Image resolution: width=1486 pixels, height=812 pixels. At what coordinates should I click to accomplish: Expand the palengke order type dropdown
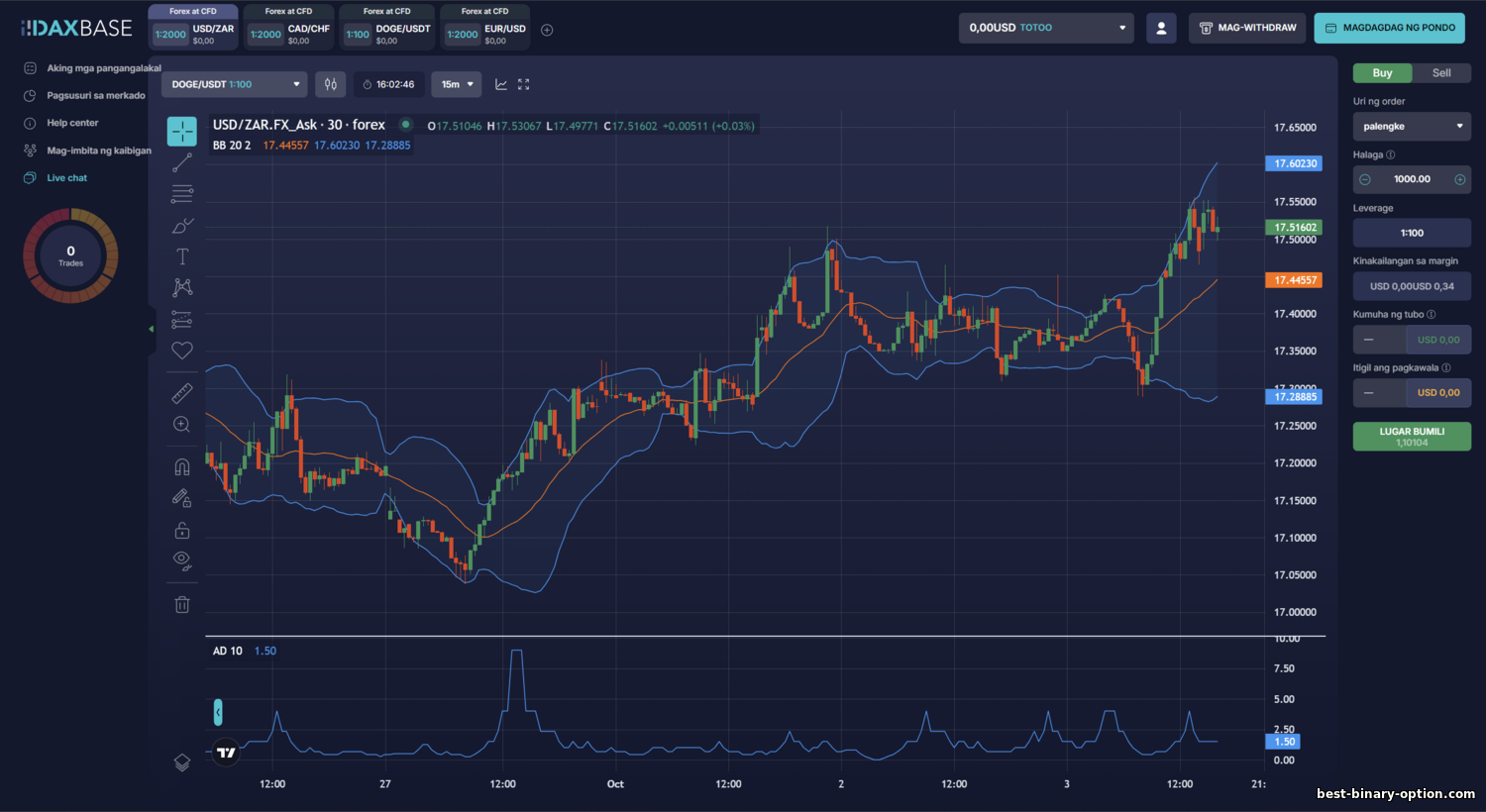(1412, 127)
